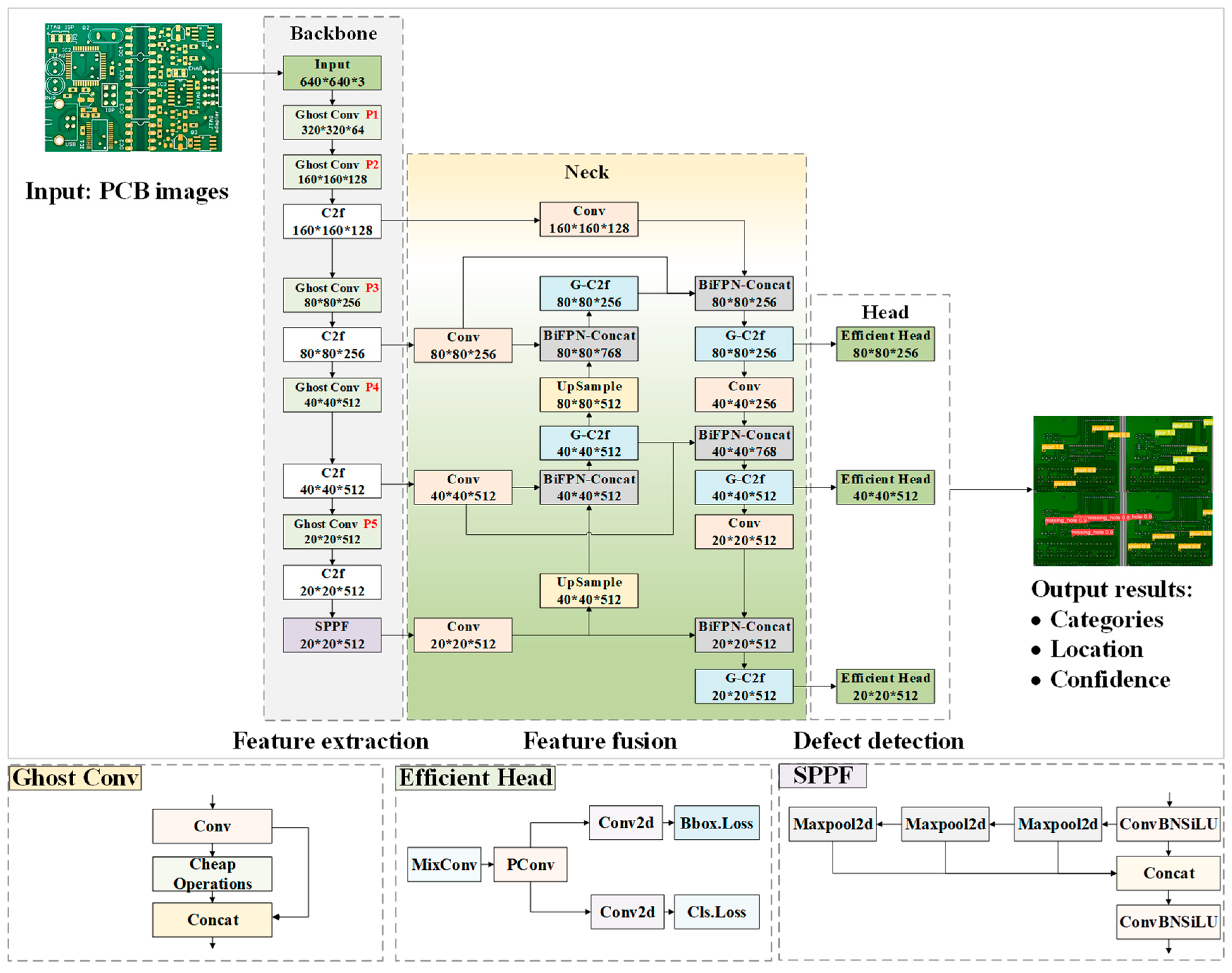Select the Concat block in SPPF legend

[x=1168, y=873]
